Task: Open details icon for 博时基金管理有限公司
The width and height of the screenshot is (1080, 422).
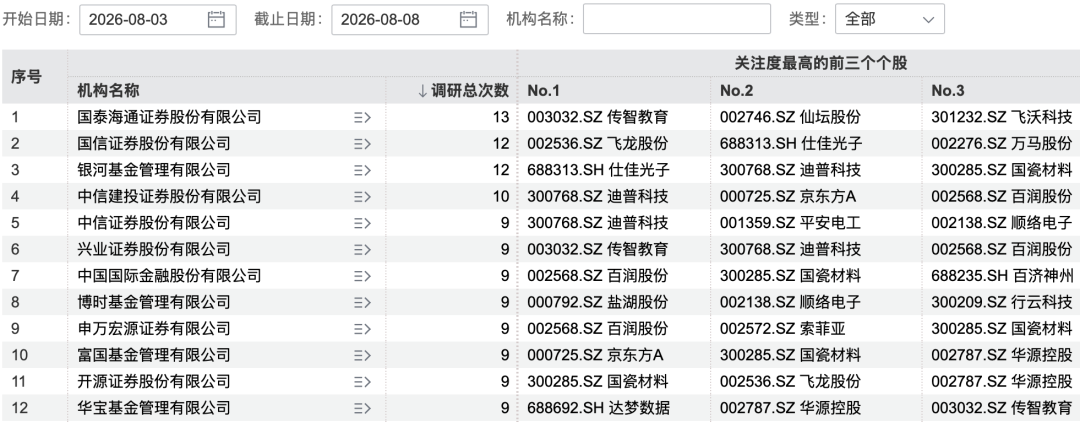Action: [x=362, y=302]
